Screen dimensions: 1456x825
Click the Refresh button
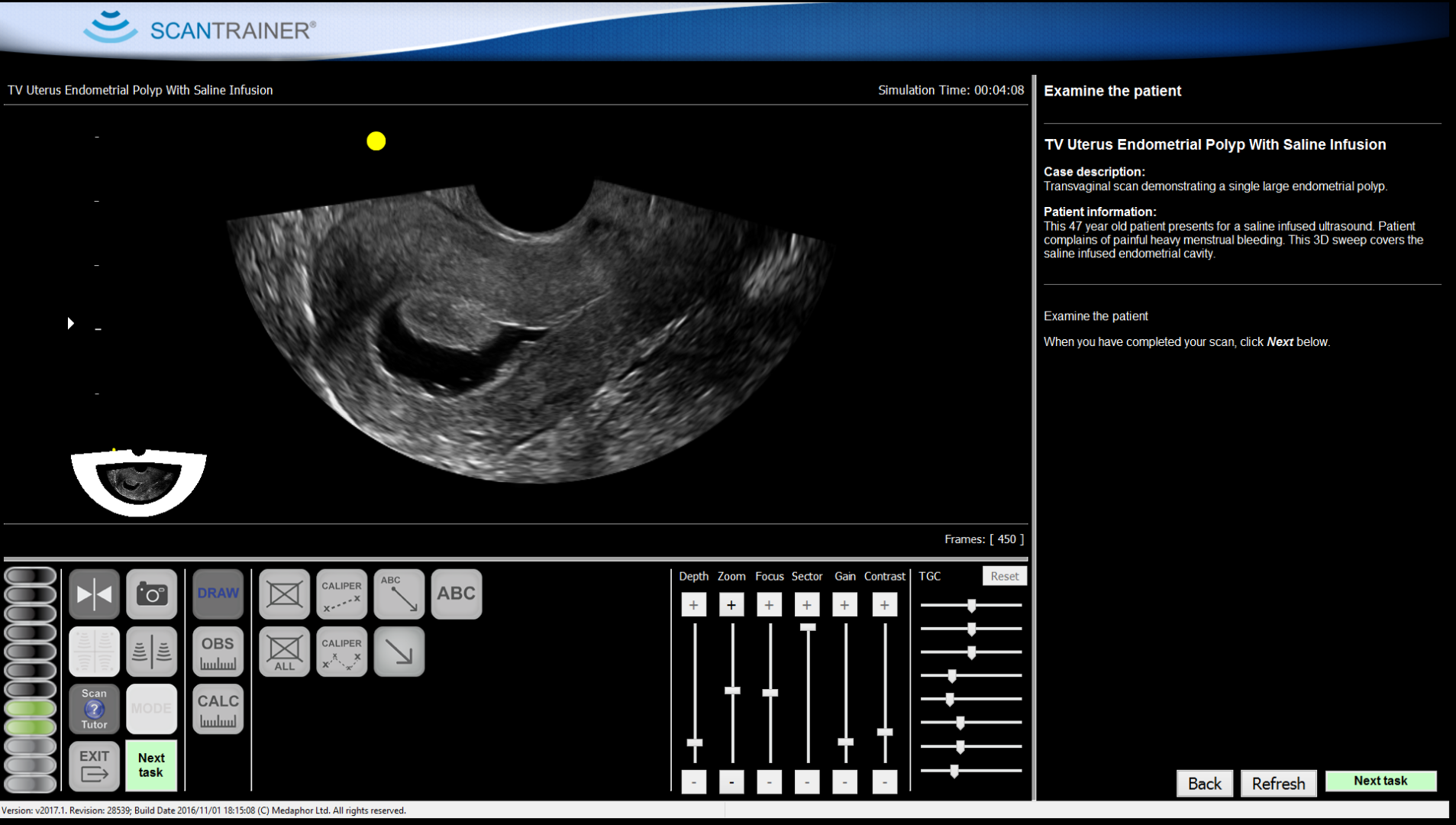tap(1277, 783)
